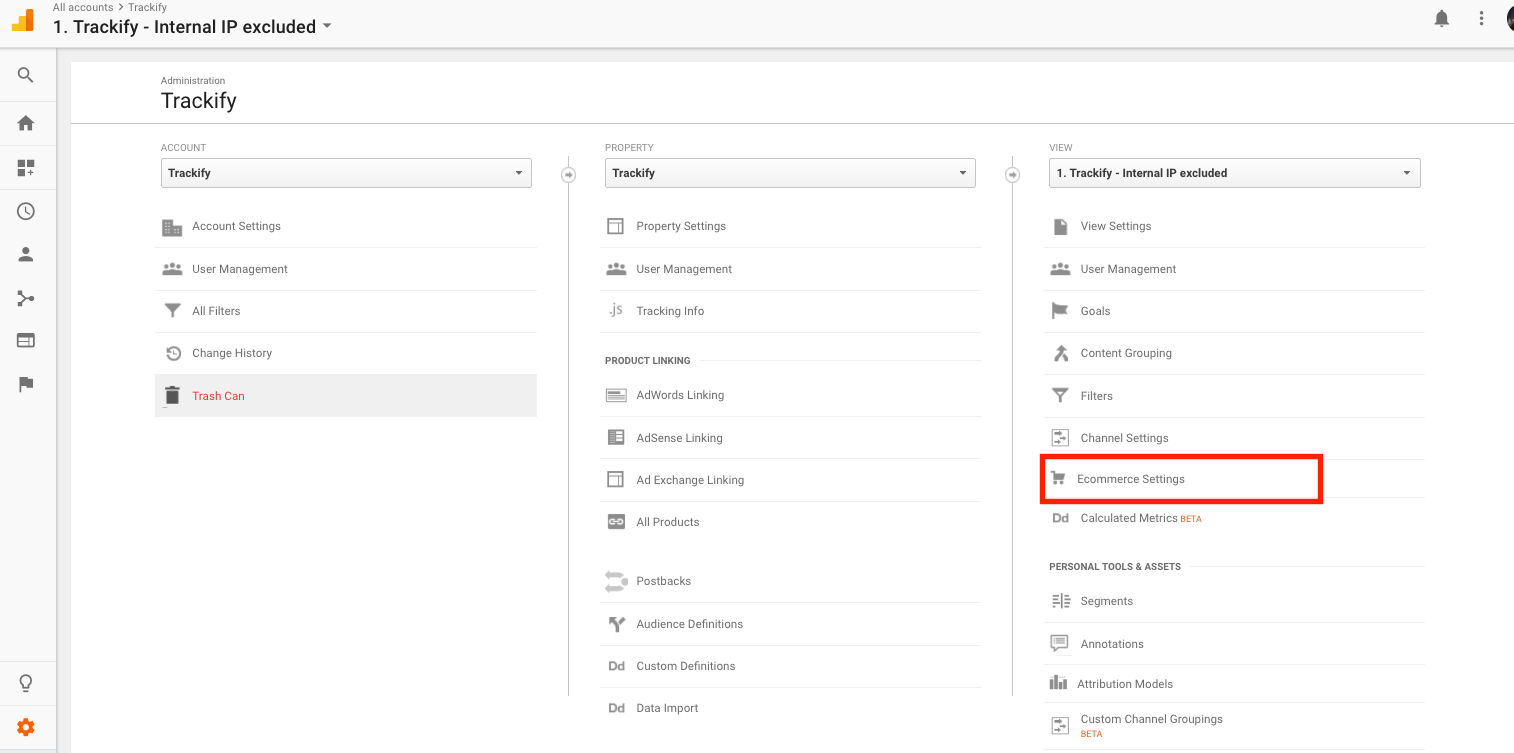Image resolution: width=1514 pixels, height=753 pixels.
Task: Click the AdWords Linking icon
Action: 616,395
